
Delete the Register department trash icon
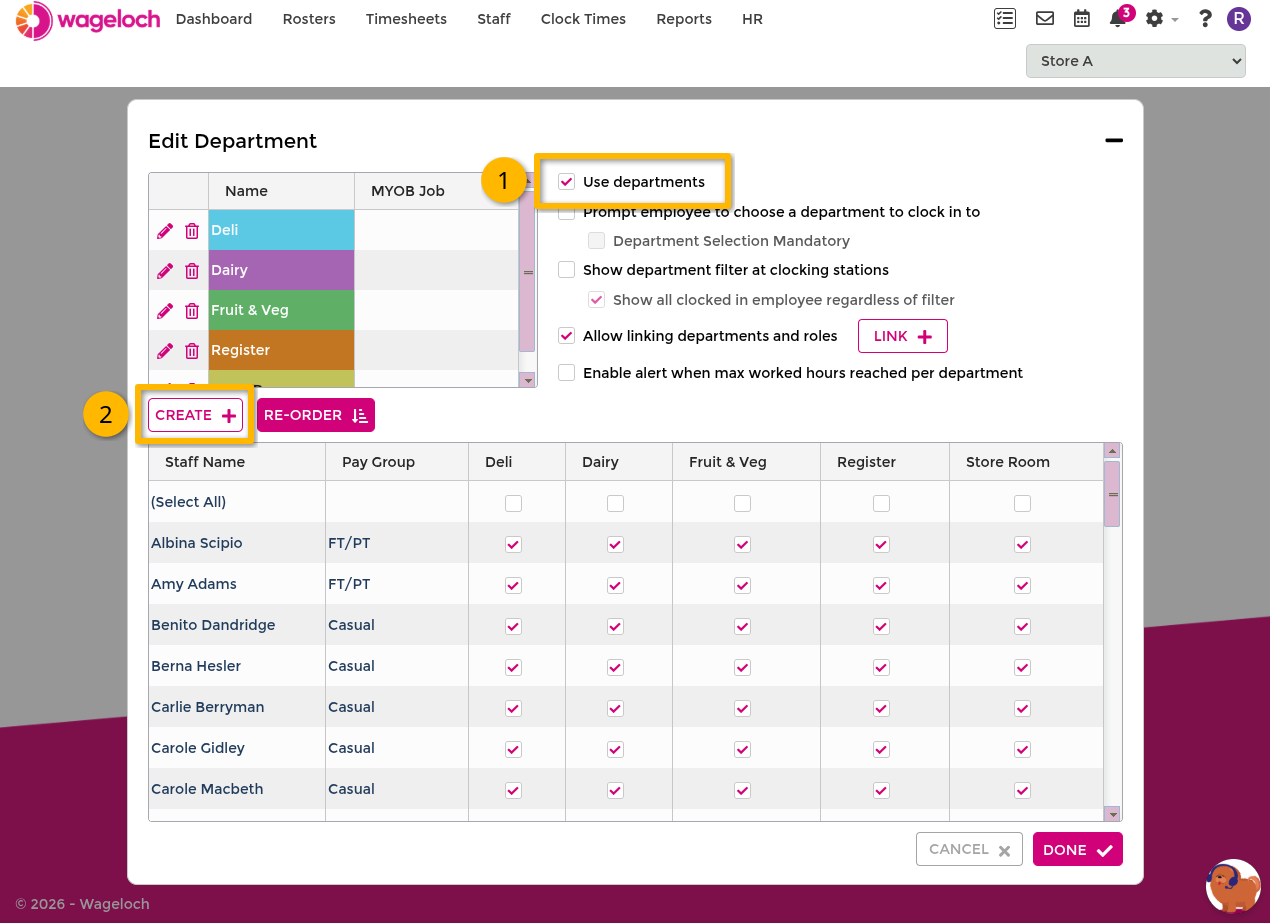[192, 351]
